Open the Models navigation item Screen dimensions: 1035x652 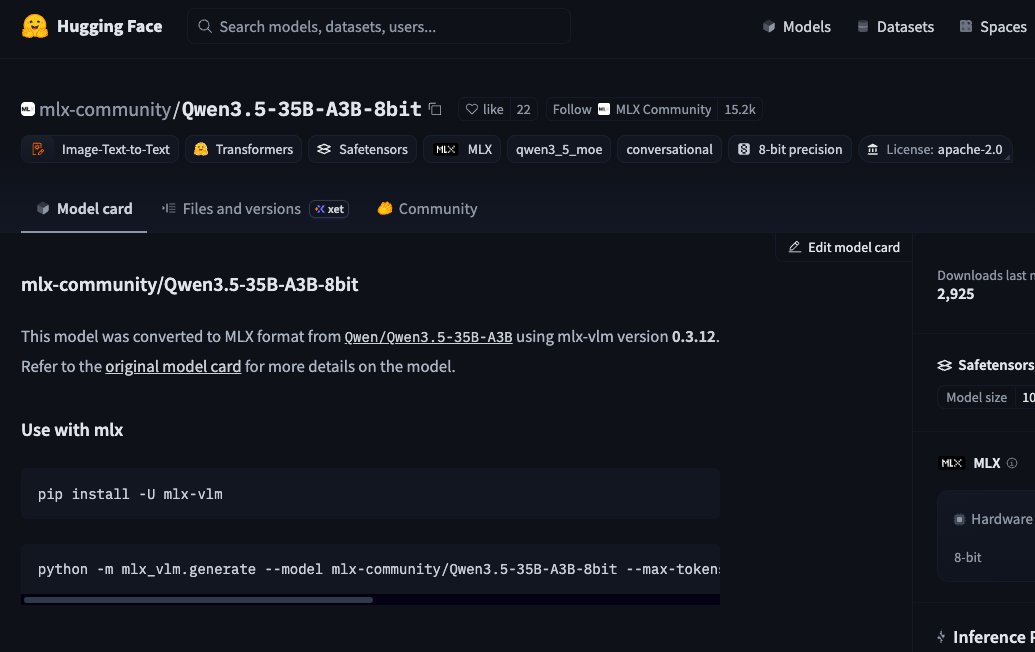(797, 26)
